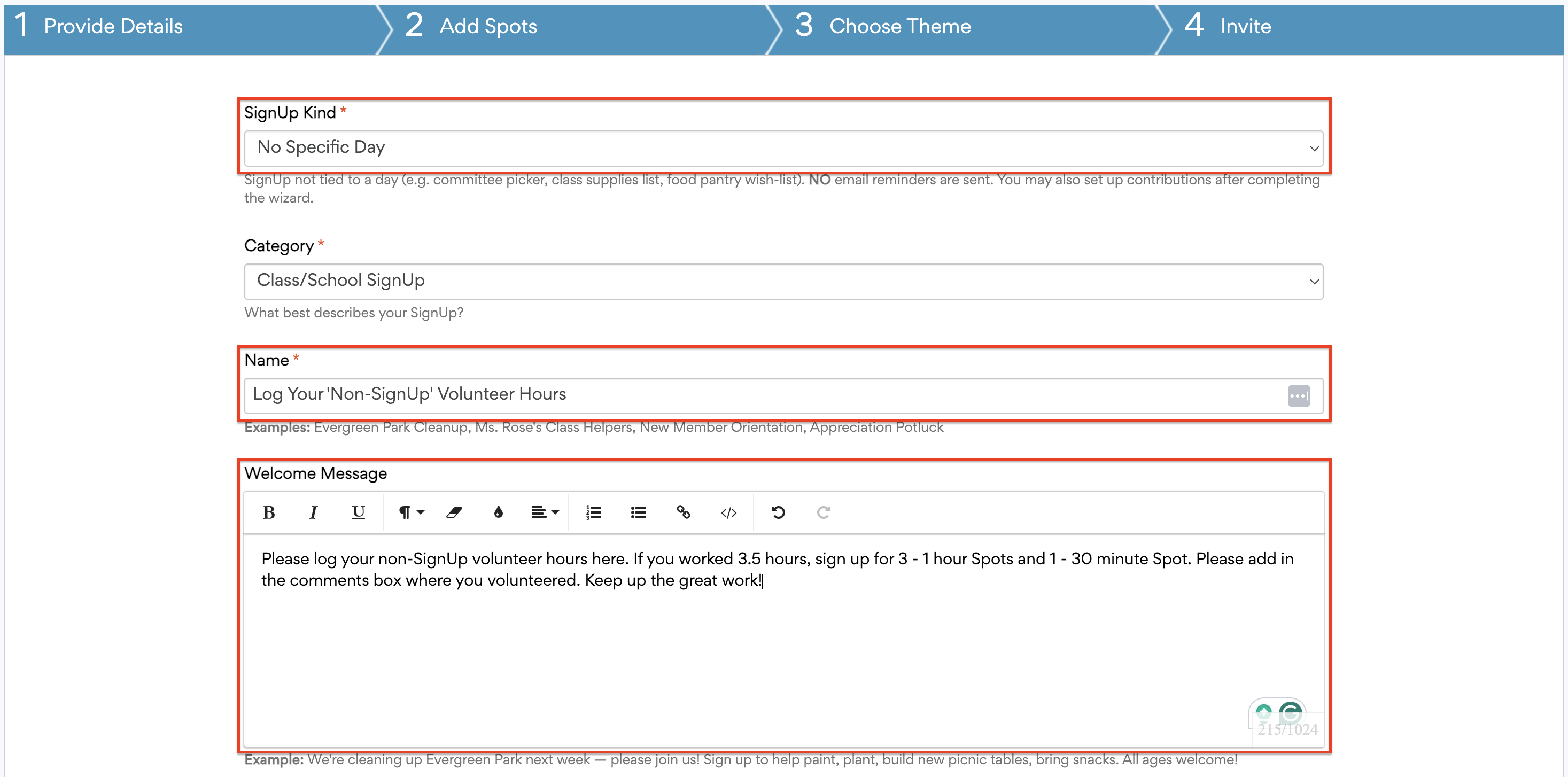This screenshot has width=1568, height=777.
Task: Apply italic formatting in editor toolbar
Action: [313, 513]
